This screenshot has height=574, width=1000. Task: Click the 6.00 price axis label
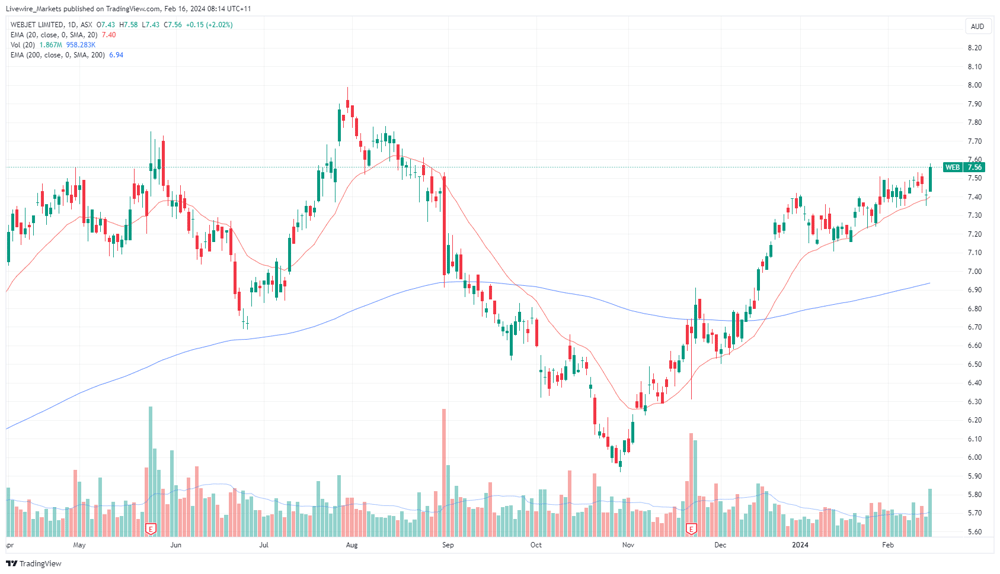[974, 458]
